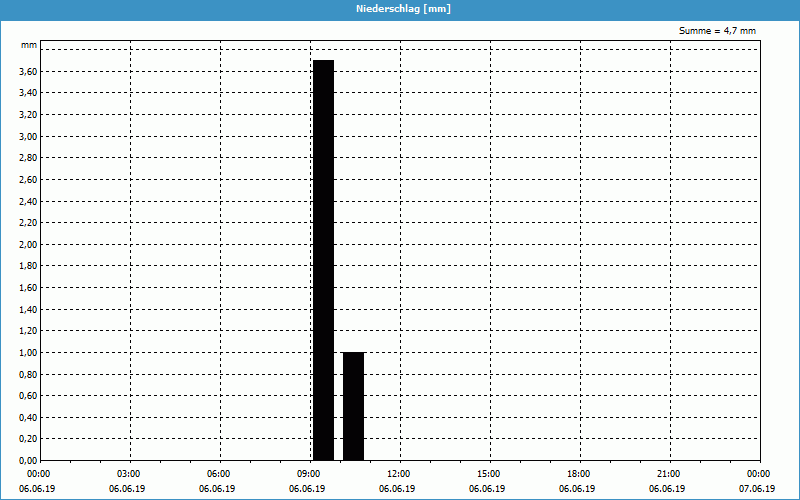Screen dimensions: 800x500
Task: Click y-axis value 3,40
Action: [28, 93]
